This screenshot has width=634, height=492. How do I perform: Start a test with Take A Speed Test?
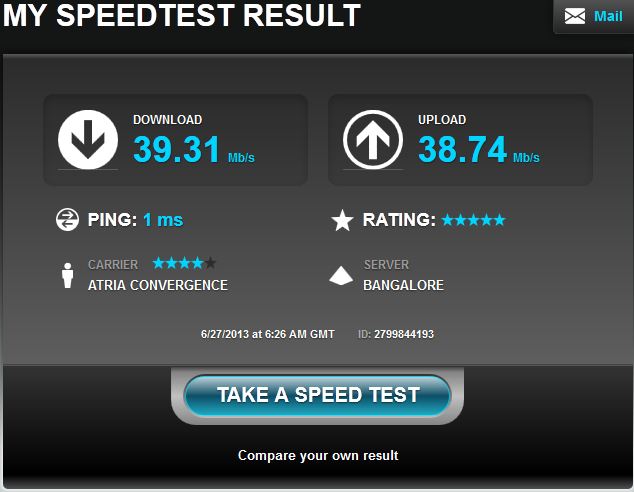click(317, 395)
